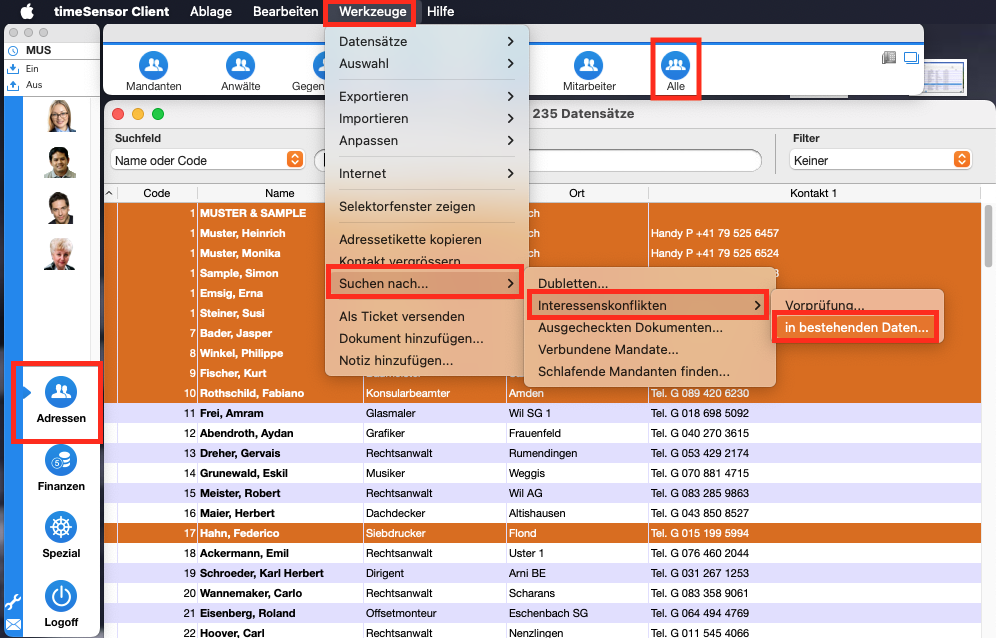Click the sort direction arrow left of Code
This screenshot has width=996, height=638.
coord(109,193)
